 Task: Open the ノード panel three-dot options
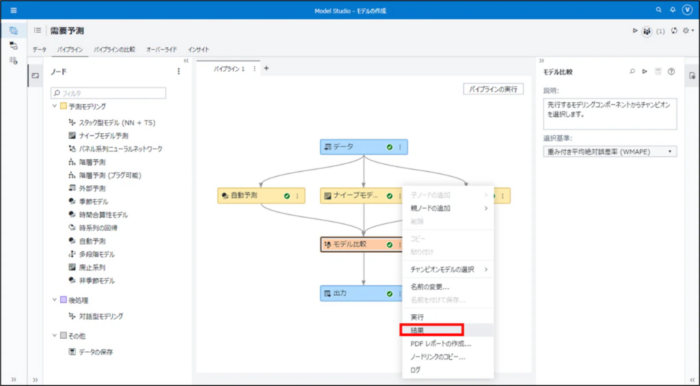(x=179, y=71)
